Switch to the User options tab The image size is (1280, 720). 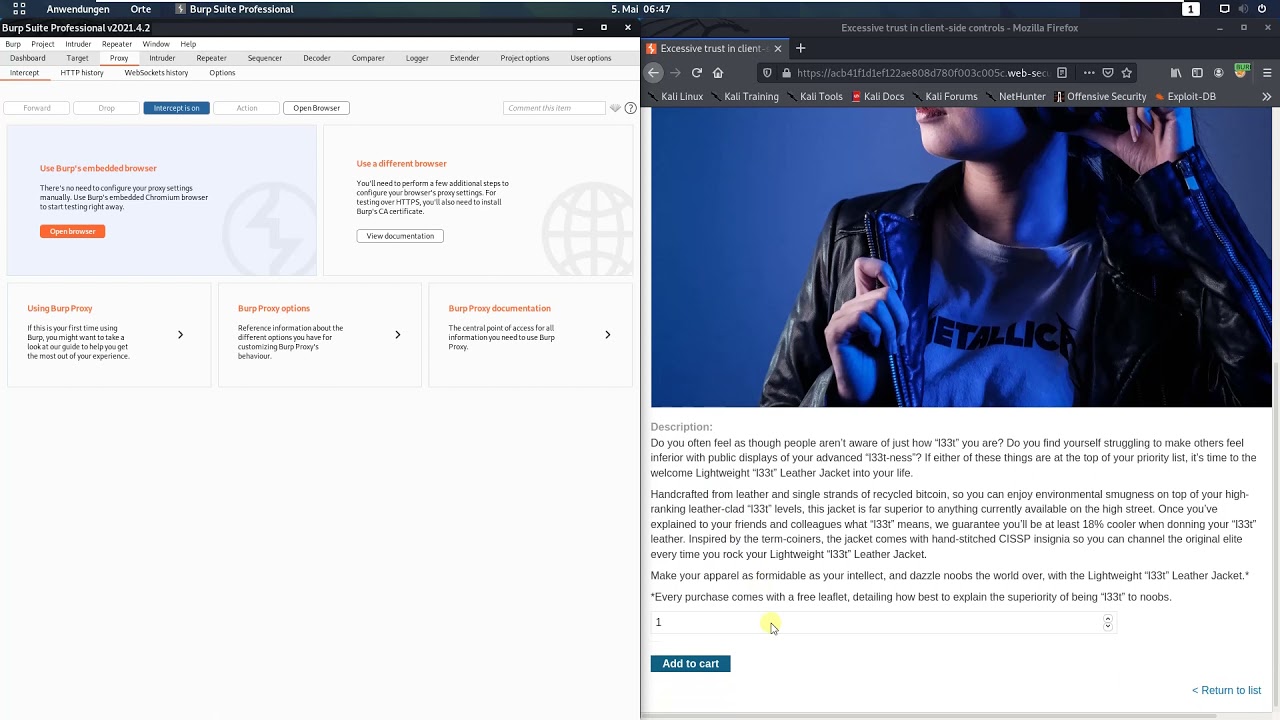click(591, 58)
